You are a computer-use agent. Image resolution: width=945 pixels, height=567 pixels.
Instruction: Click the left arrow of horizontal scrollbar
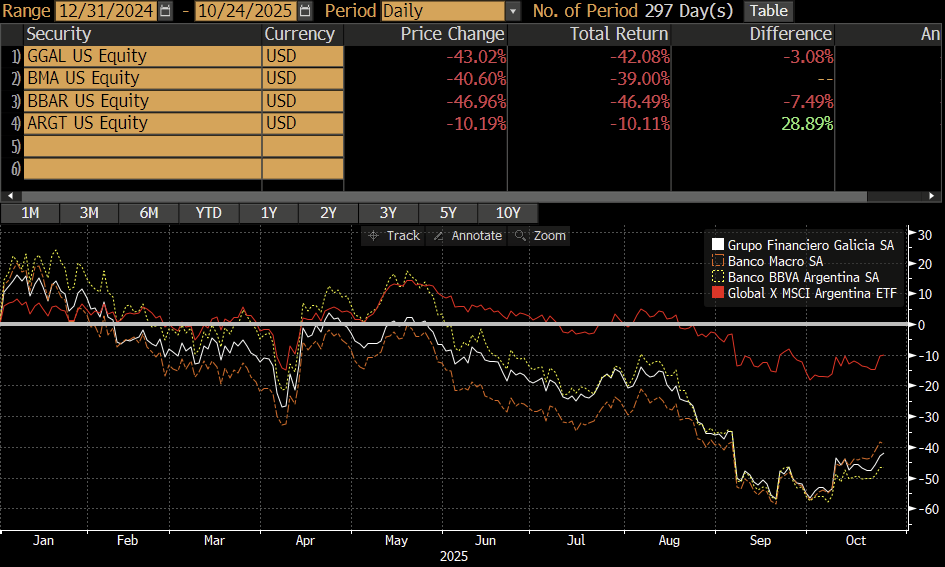click(10, 196)
